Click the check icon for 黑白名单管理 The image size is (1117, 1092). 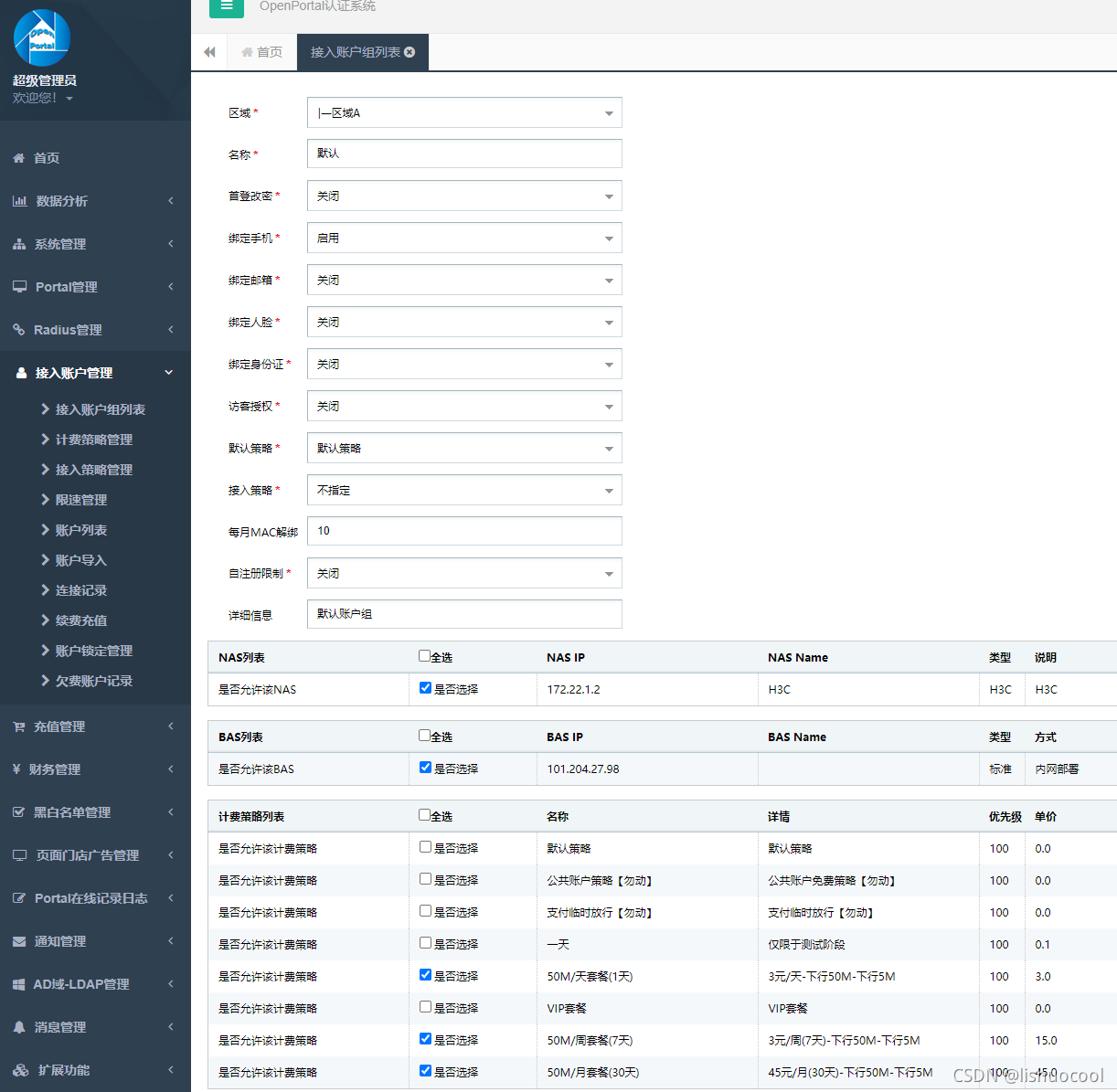click(x=19, y=812)
